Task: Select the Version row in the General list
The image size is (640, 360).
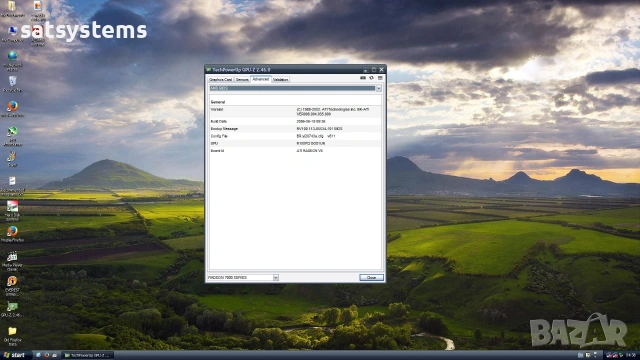Action: [x=296, y=112]
